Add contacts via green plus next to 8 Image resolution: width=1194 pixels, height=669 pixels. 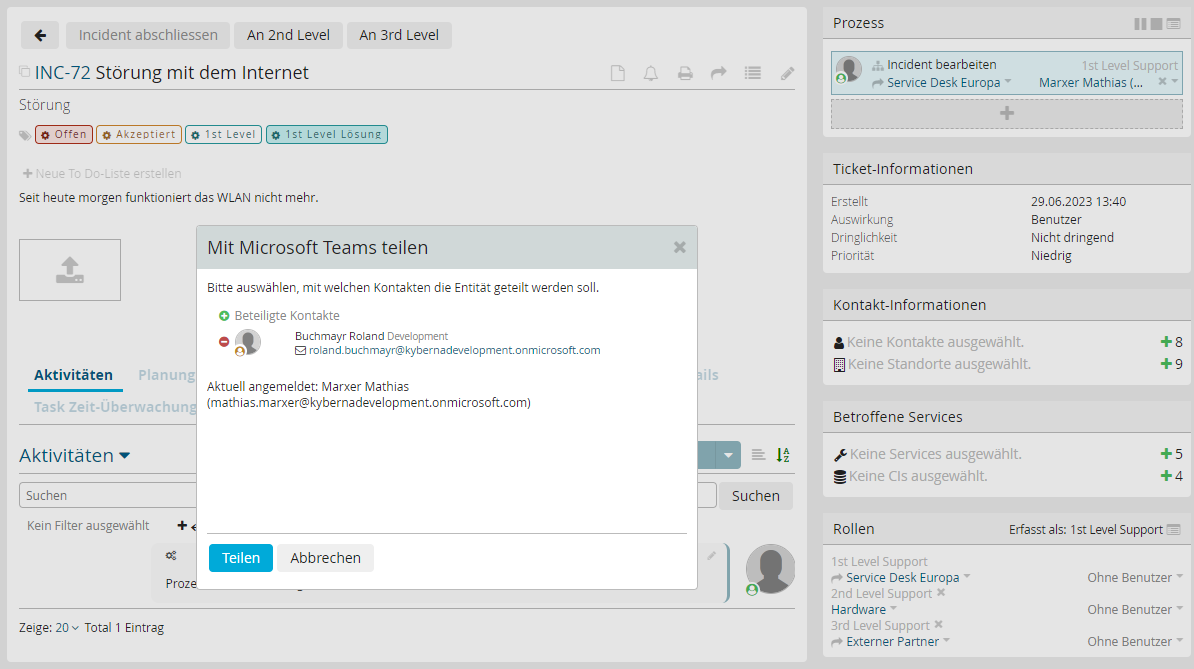1165,342
